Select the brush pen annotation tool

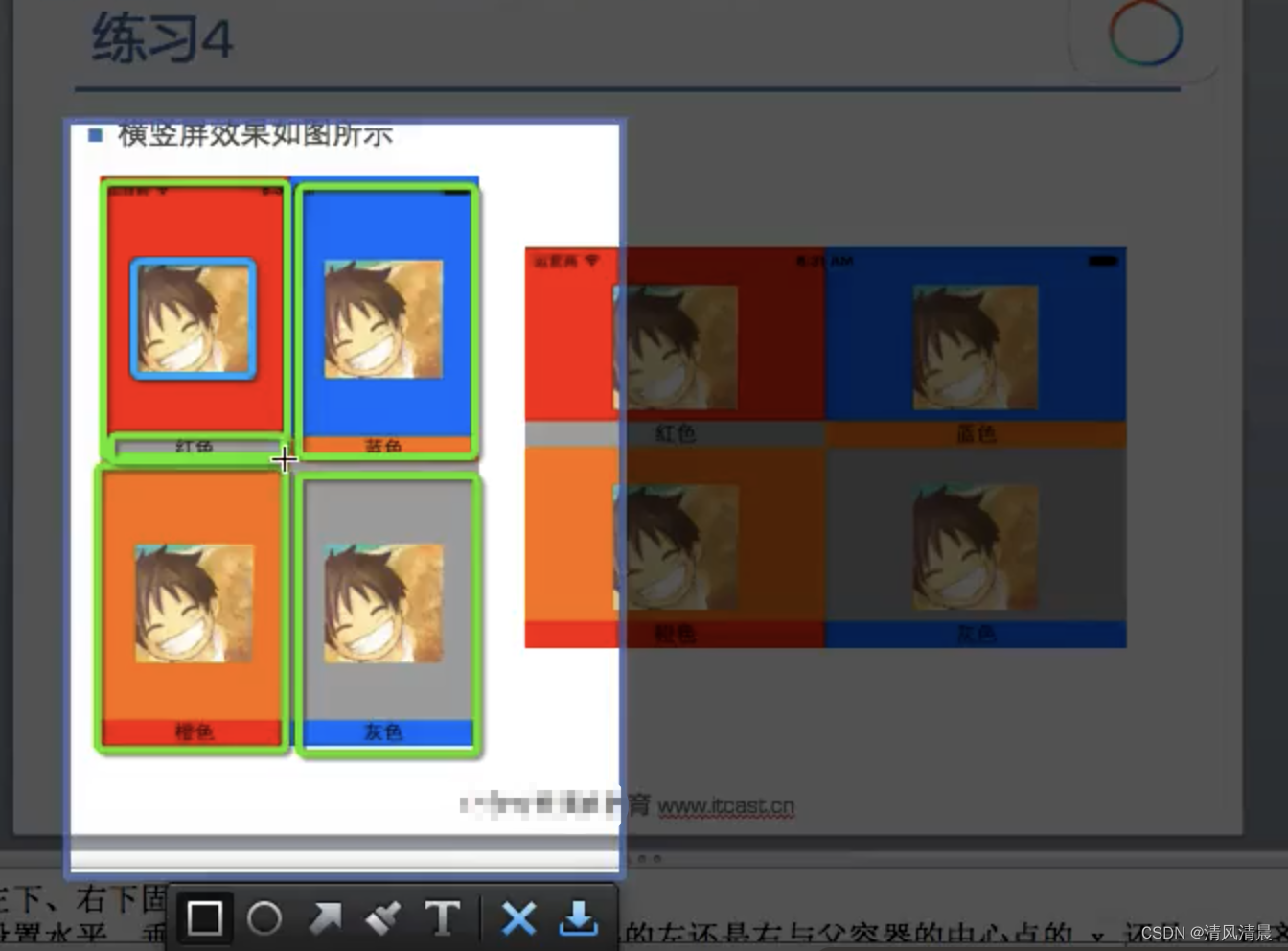[383, 918]
